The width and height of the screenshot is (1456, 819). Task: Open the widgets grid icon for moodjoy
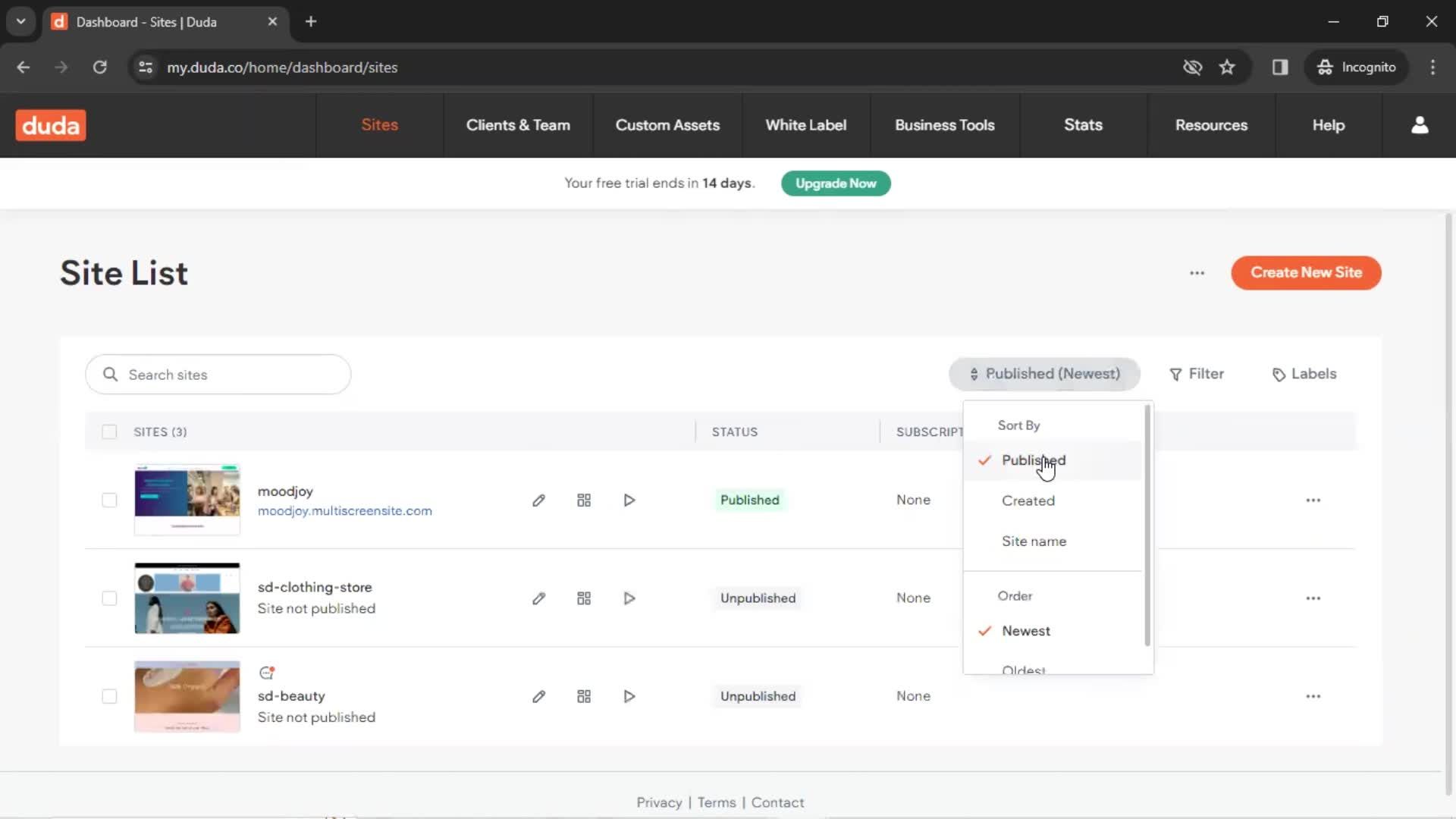(584, 500)
